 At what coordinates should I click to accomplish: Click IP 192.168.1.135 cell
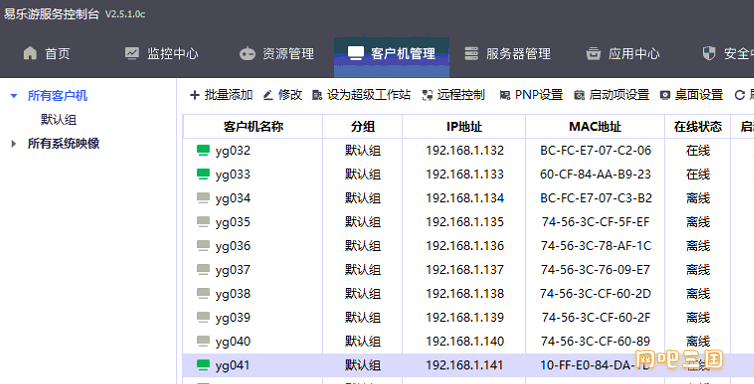click(x=465, y=222)
